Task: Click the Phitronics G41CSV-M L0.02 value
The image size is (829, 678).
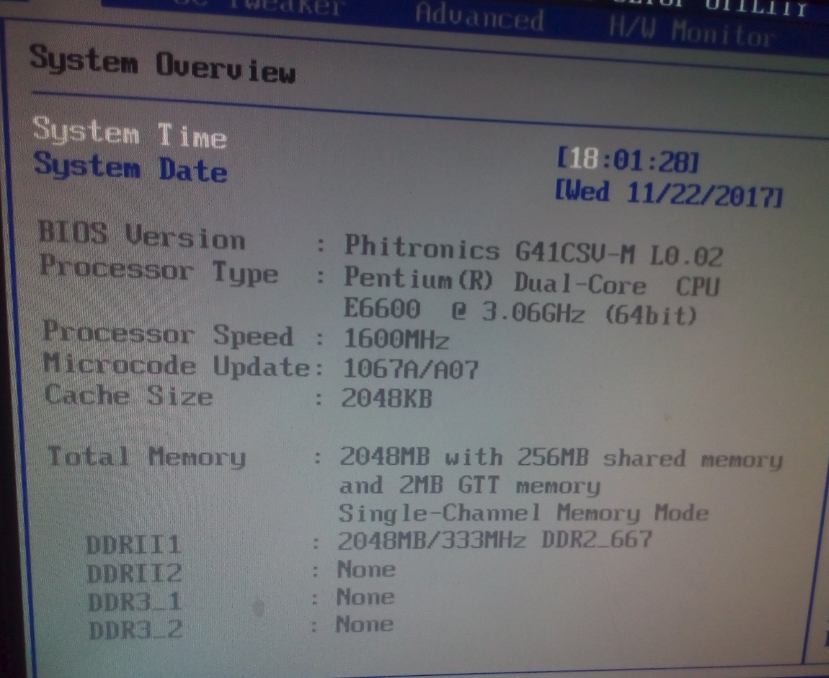Action: point(533,250)
